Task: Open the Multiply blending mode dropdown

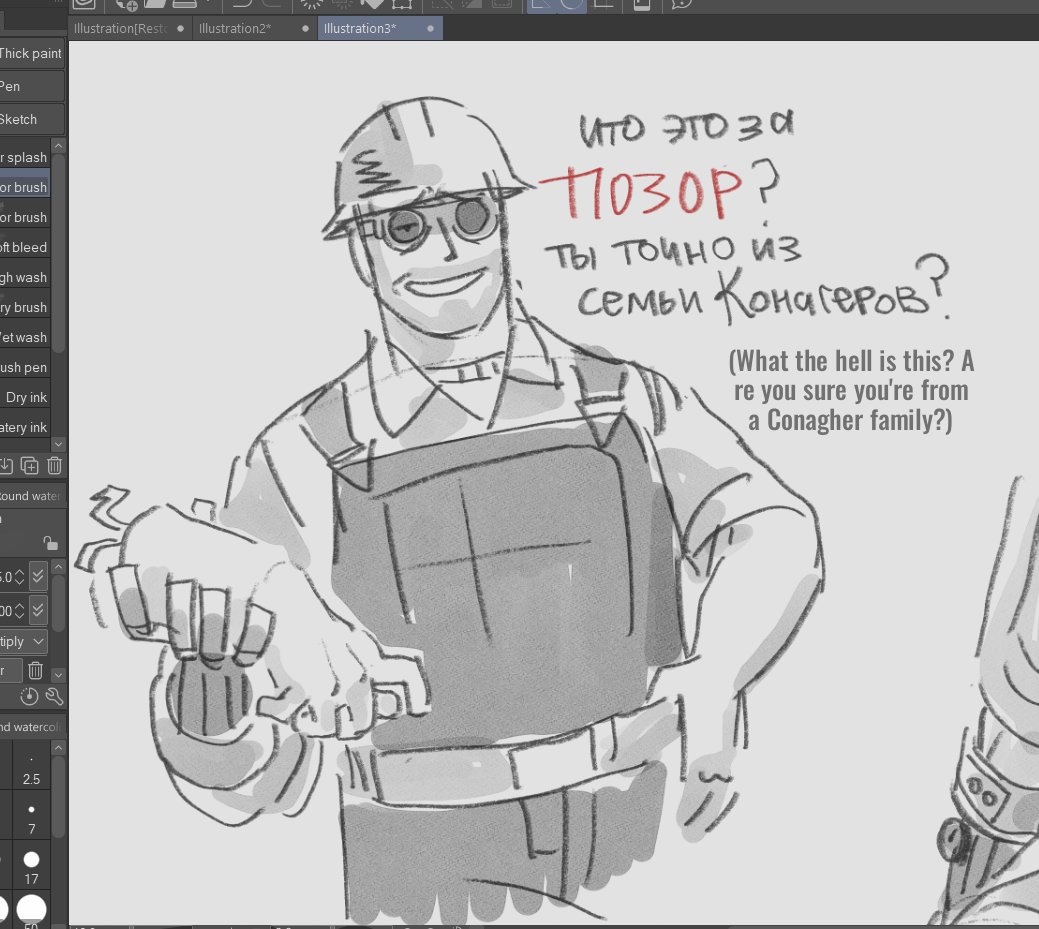Action: click(x=23, y=641)
